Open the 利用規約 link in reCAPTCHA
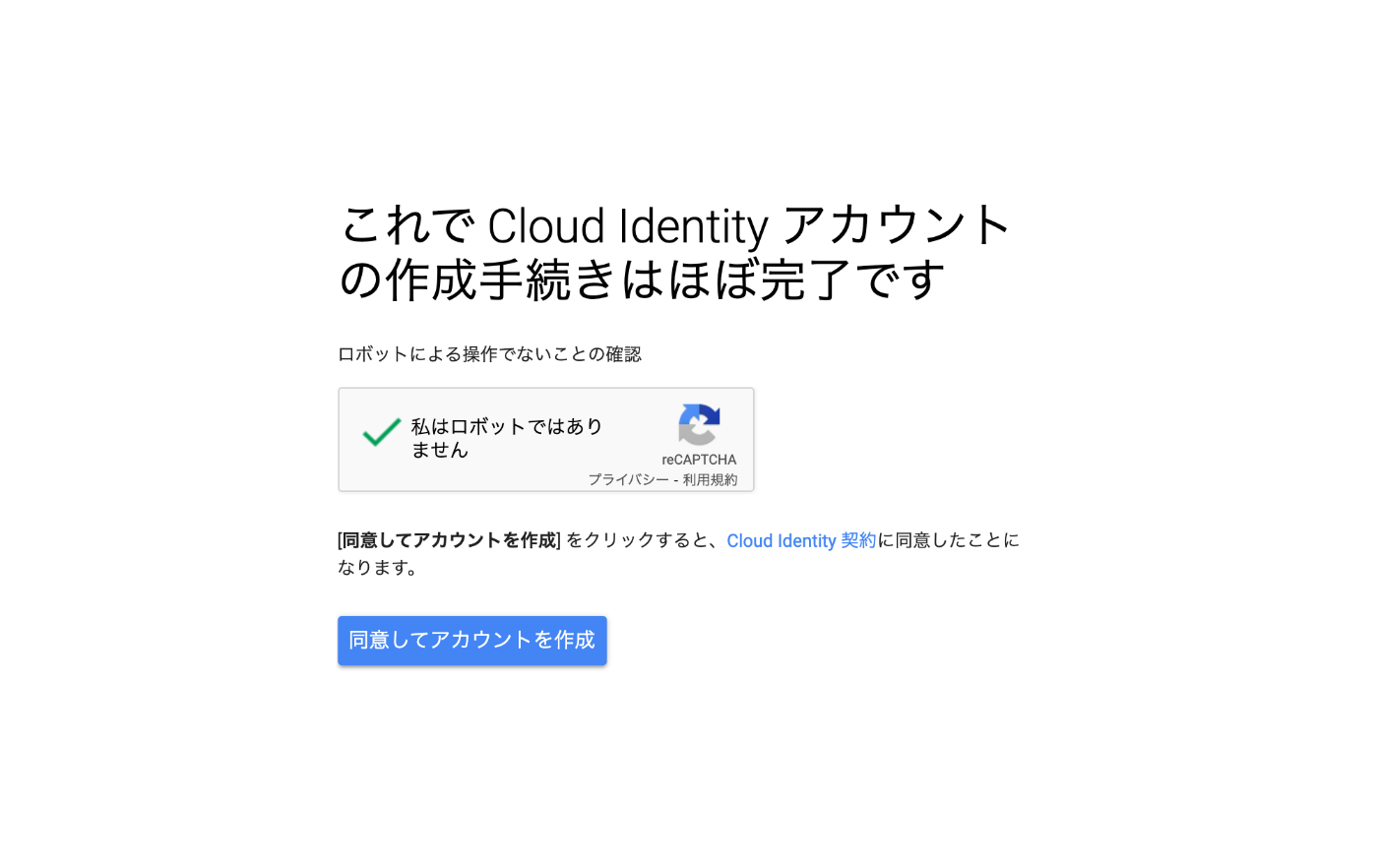 pos(710,480)
